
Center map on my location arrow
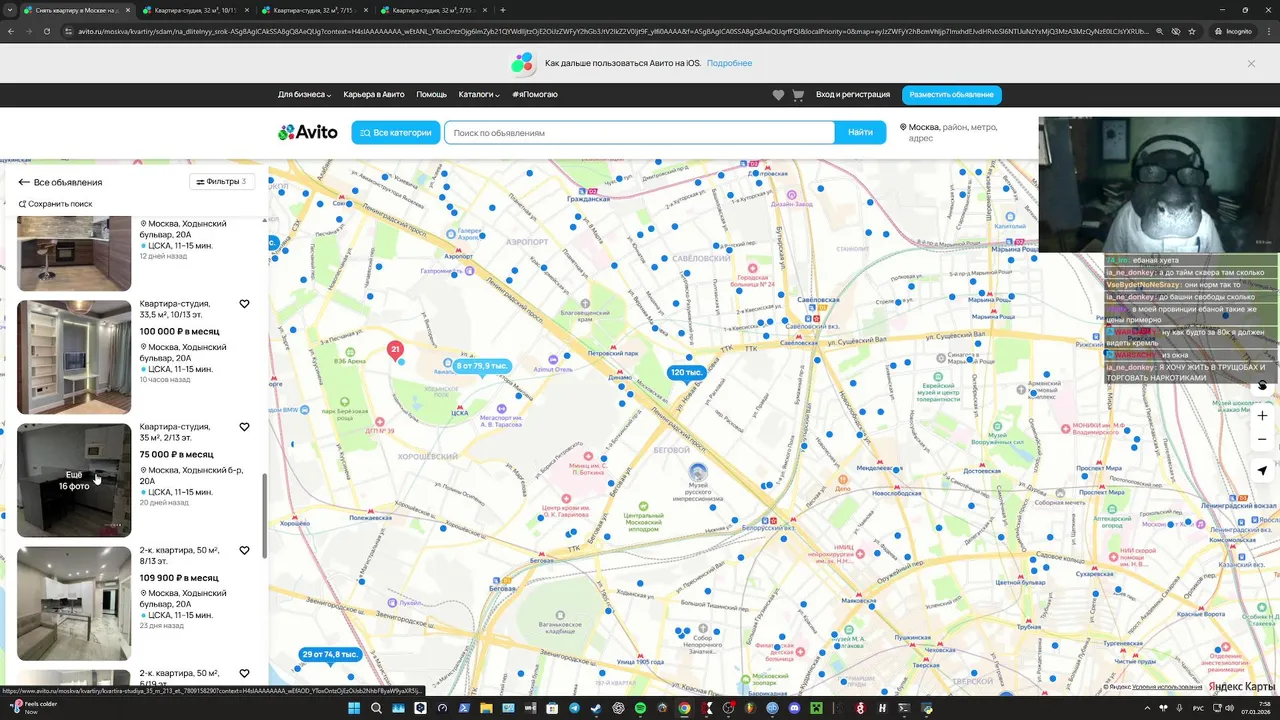(x=1262, y=470)
